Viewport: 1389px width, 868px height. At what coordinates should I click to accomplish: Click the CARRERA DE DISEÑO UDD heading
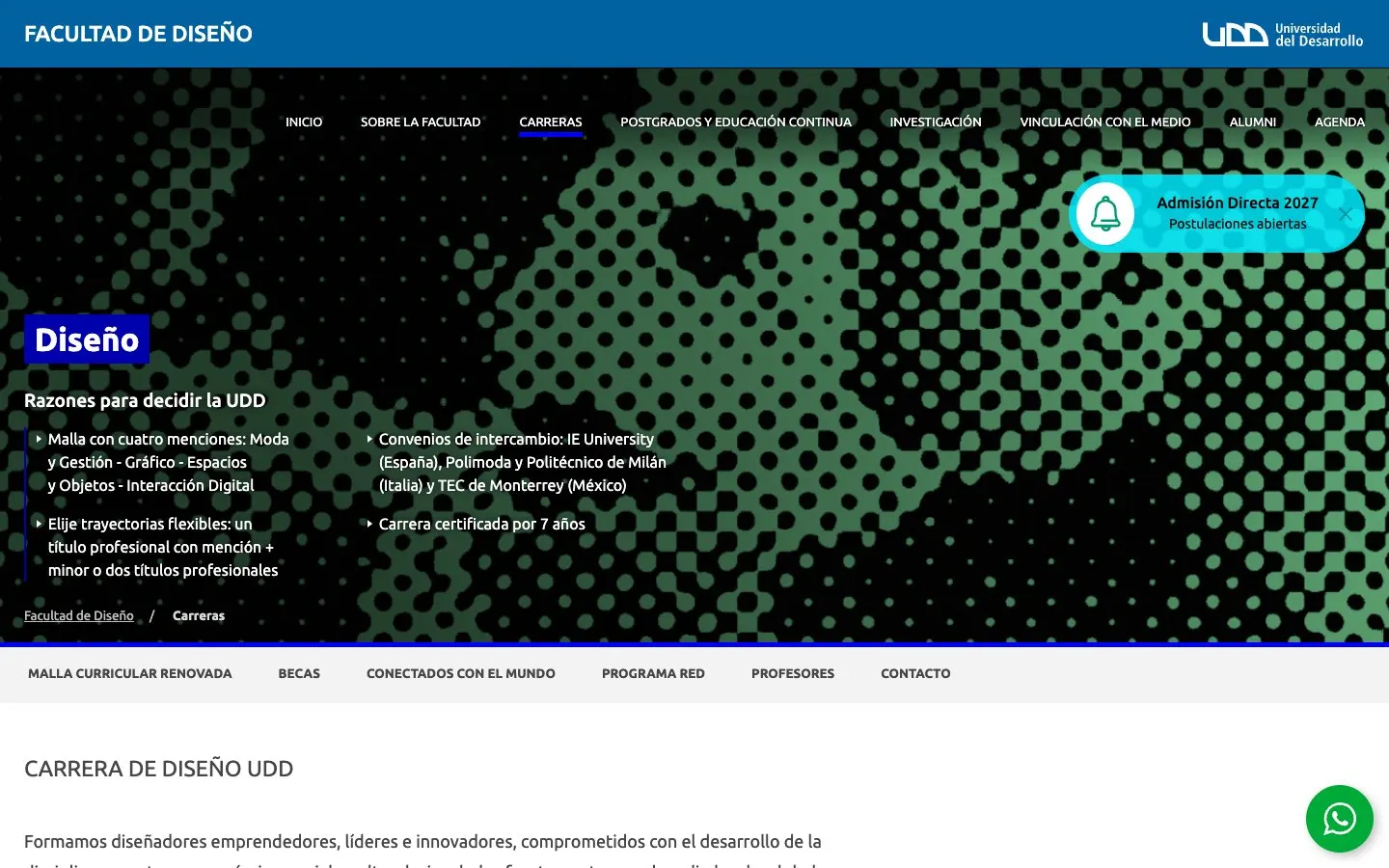(x=159, y=769)
